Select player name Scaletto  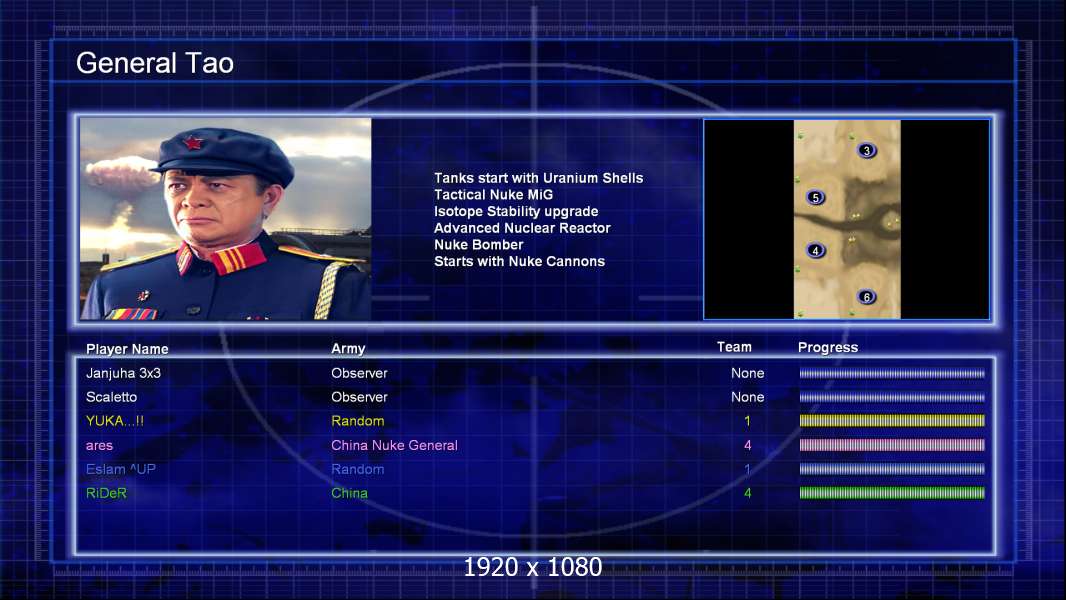pos(111,397)
